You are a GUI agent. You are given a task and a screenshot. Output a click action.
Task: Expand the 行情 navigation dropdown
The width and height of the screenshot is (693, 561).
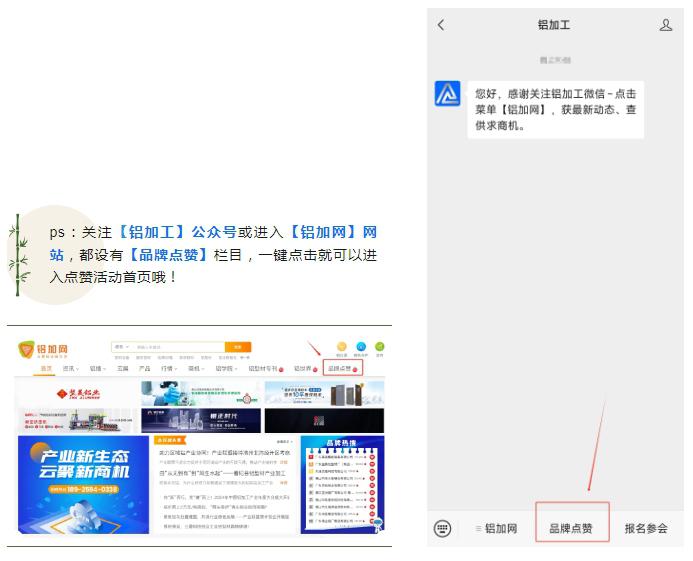169,368
